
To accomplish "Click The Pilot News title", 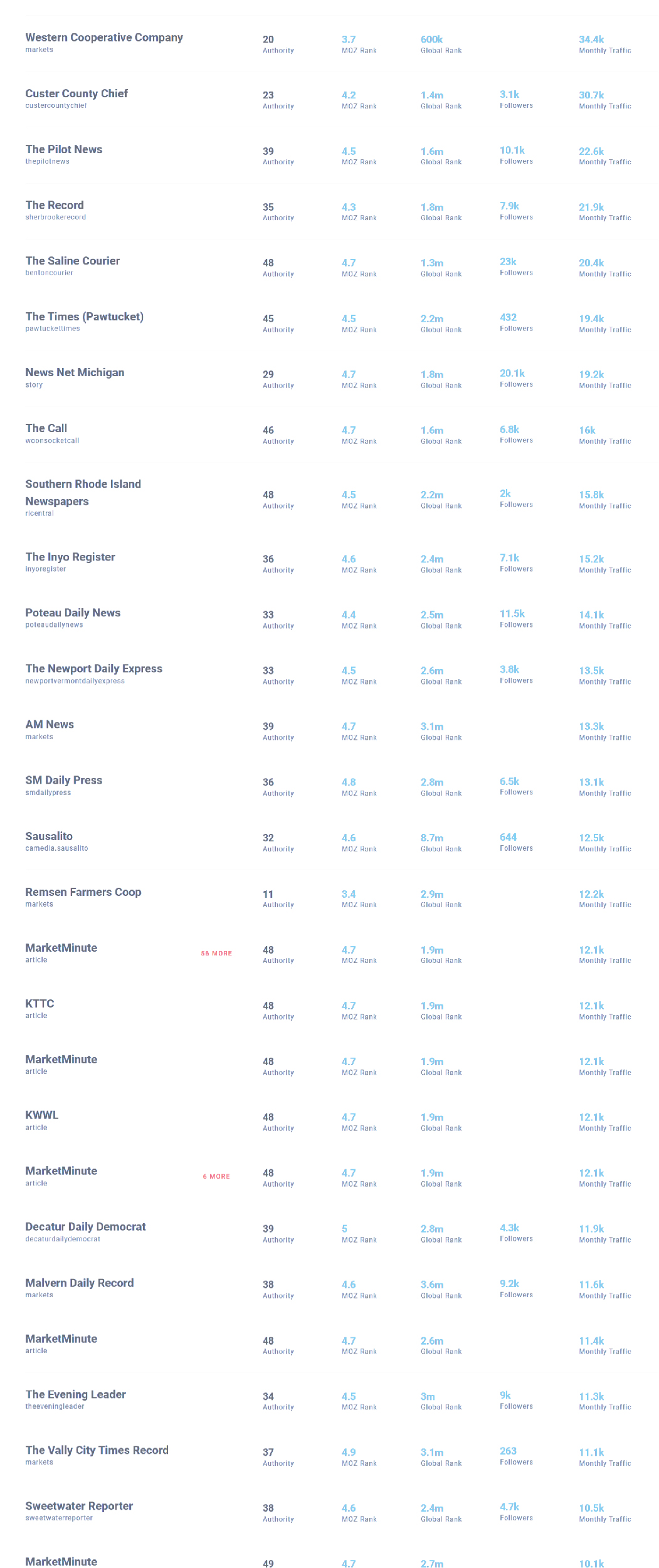I will (64, 149).
